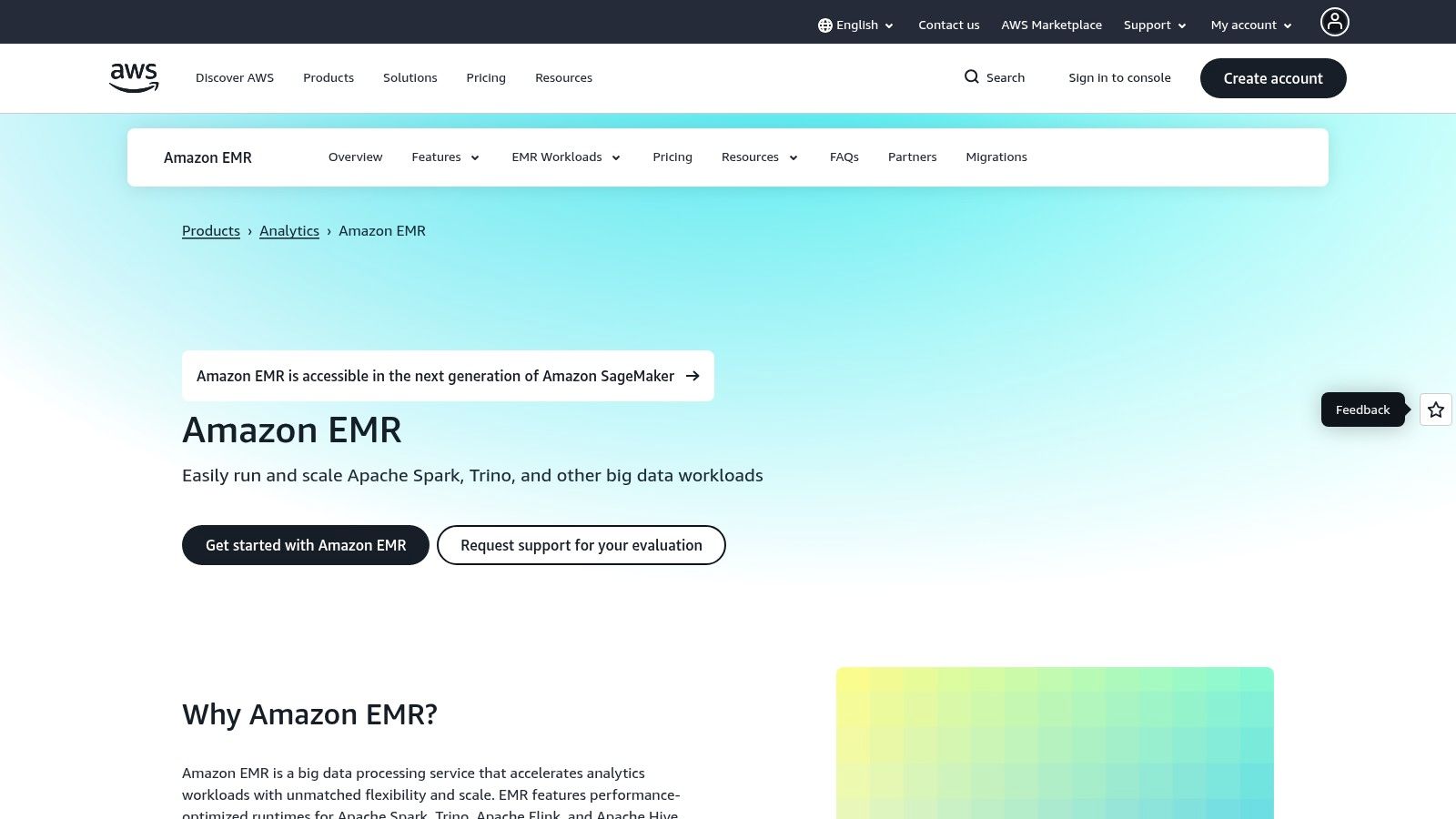1456x819 pixels.
Task: Select Pricing in the EMR navigation
Action: click(x=672, y=157)
